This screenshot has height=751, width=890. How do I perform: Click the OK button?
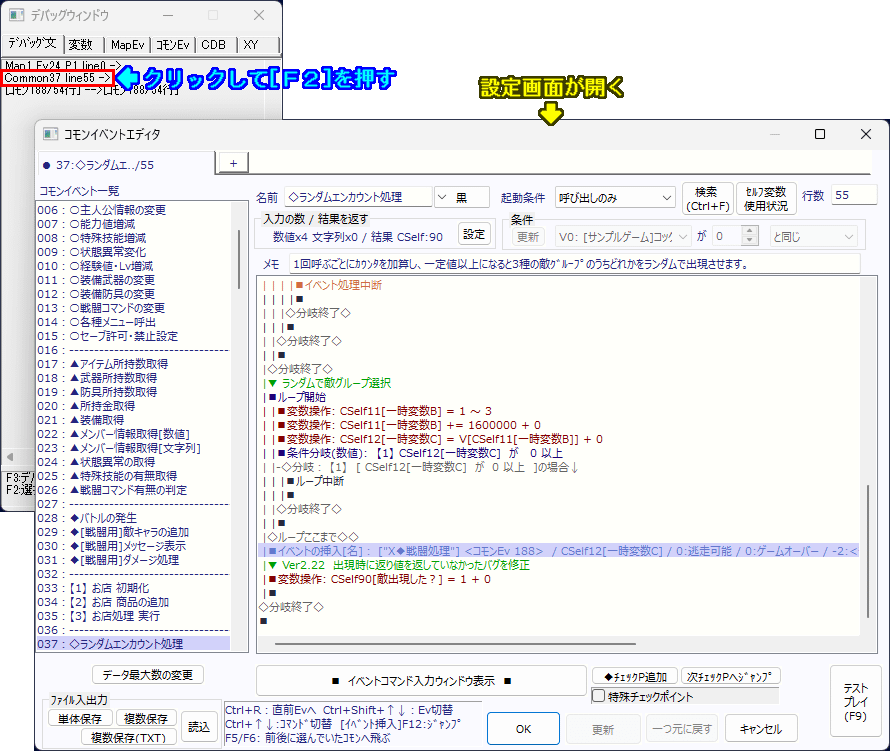523,729
